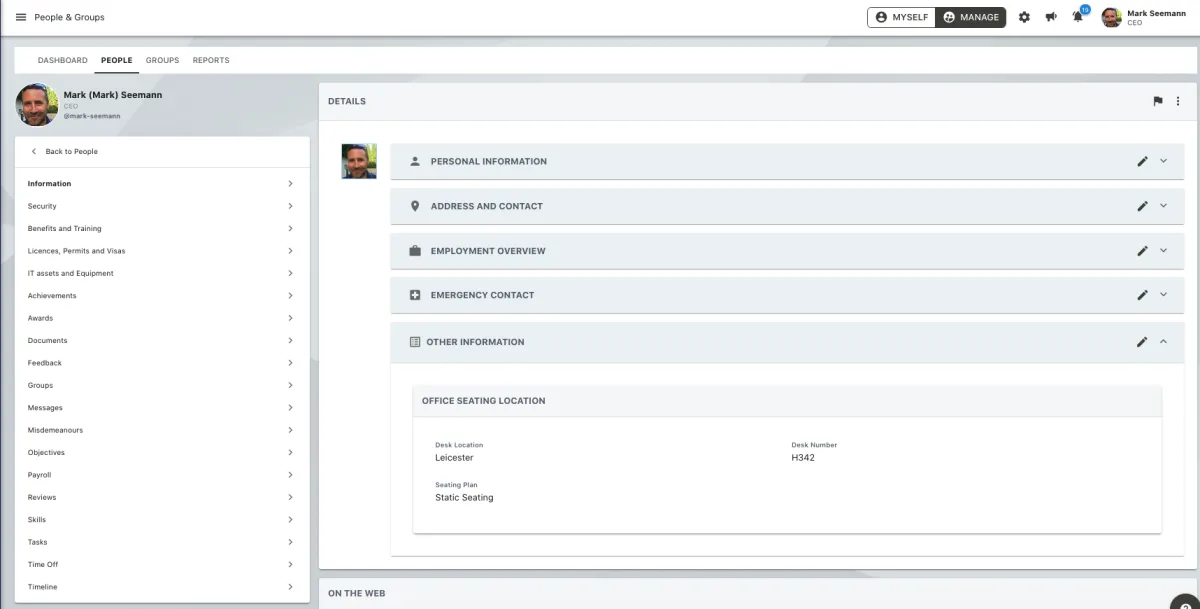Screen dimensions: 1200x609
Task: Open Reviews in the sidebar
Action: [x=162, y=497]
